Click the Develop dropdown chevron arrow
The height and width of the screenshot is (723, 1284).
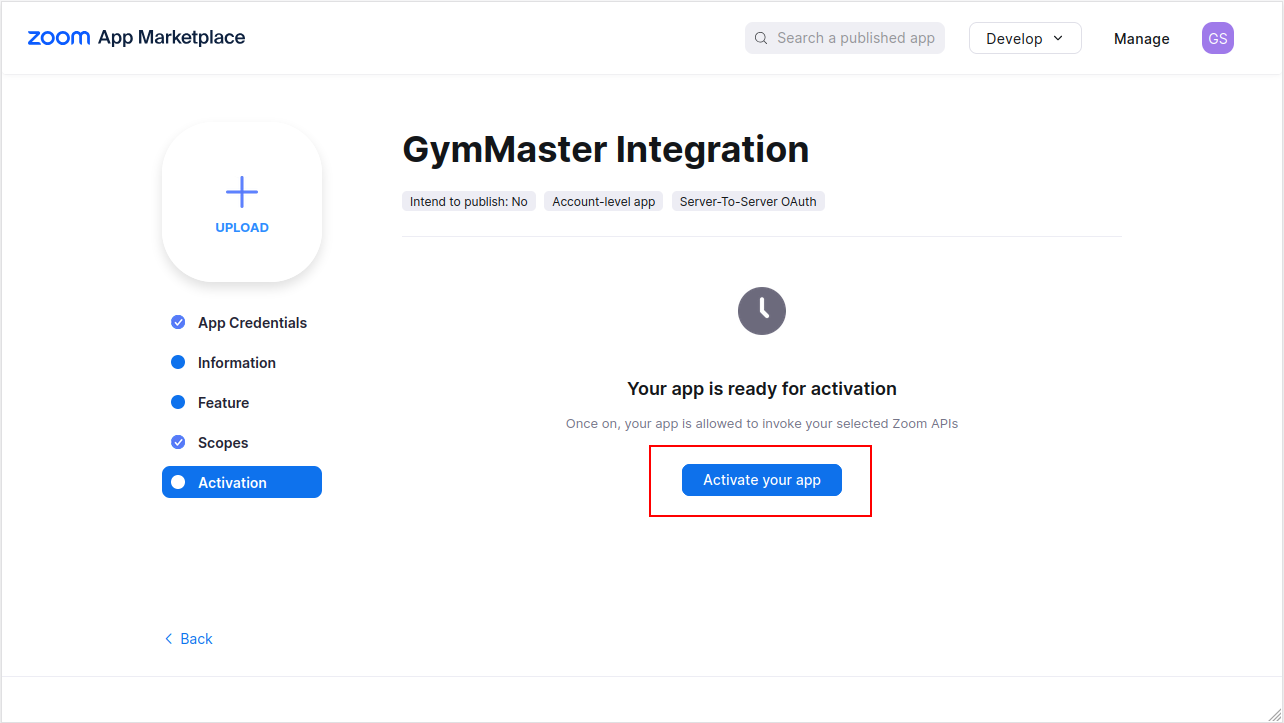pyautogui.click(x=1059, y=38)
